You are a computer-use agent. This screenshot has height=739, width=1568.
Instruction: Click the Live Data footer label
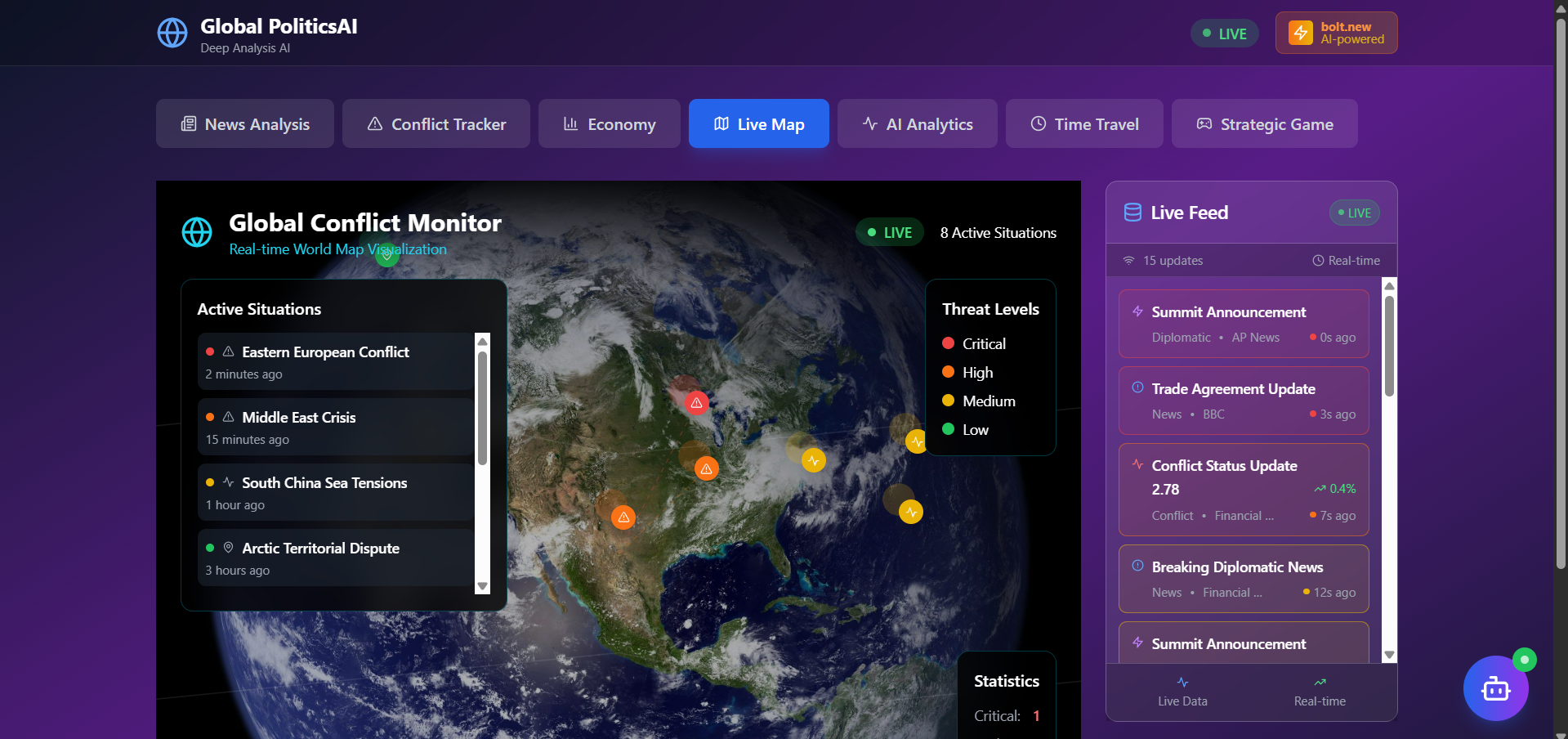pyautogui.click(x=1182, y=701)
